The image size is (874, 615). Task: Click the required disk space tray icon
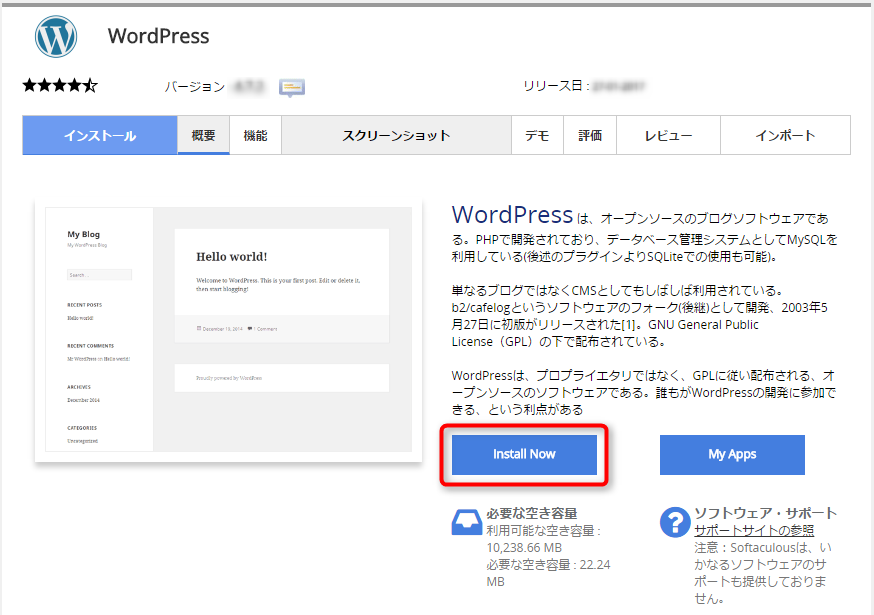467,522
